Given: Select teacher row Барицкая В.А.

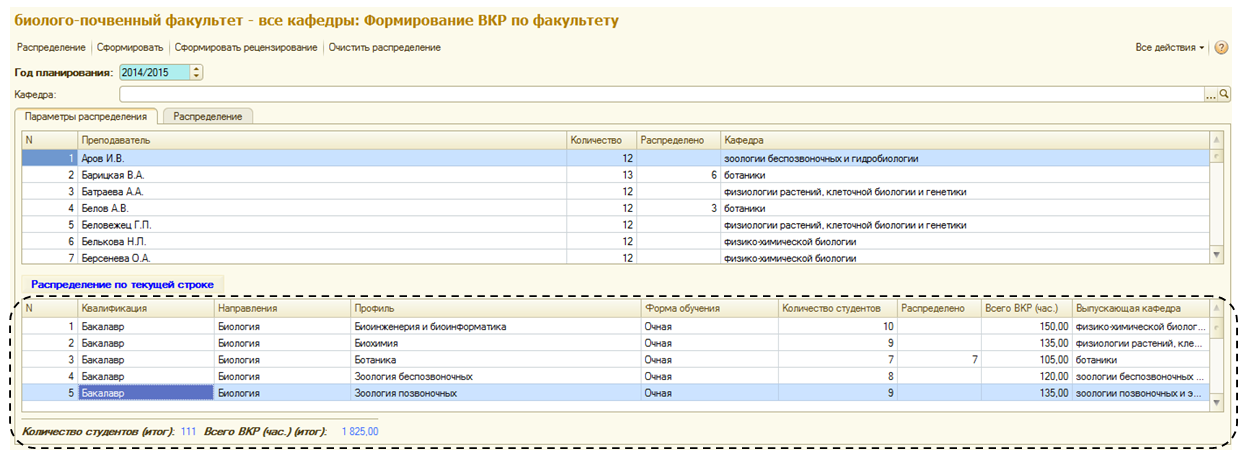Looking at the screenshot, I should click(615, 175).
